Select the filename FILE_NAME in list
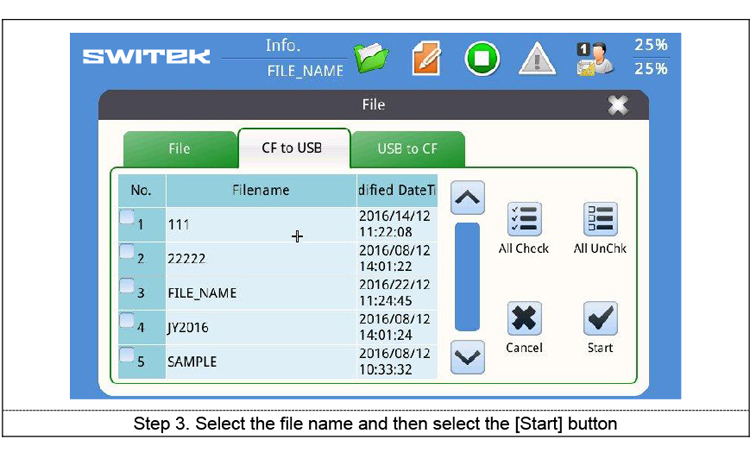 coord(202,293)
